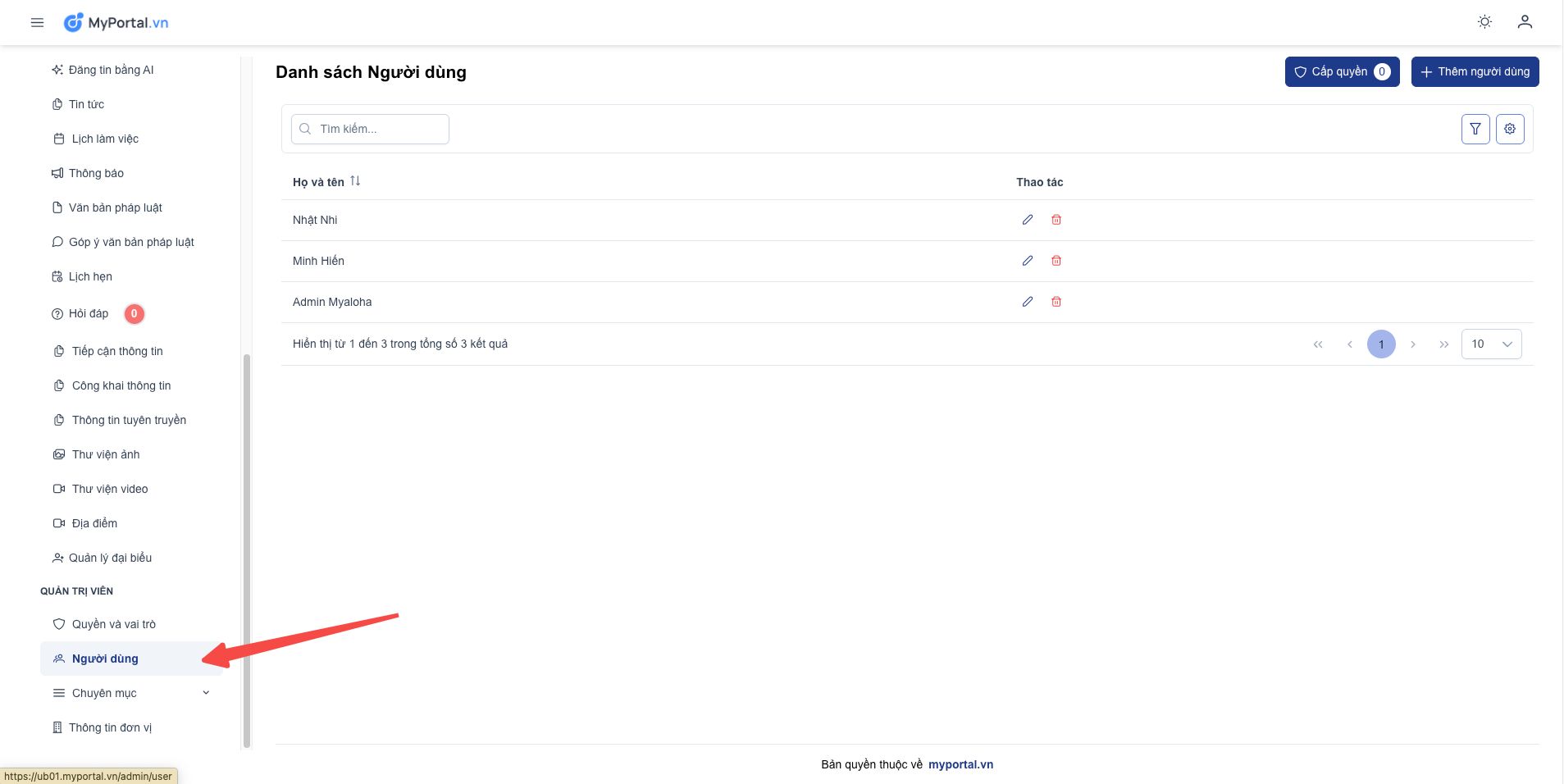Open the user account profile icon

click(x=1524, y=22)
